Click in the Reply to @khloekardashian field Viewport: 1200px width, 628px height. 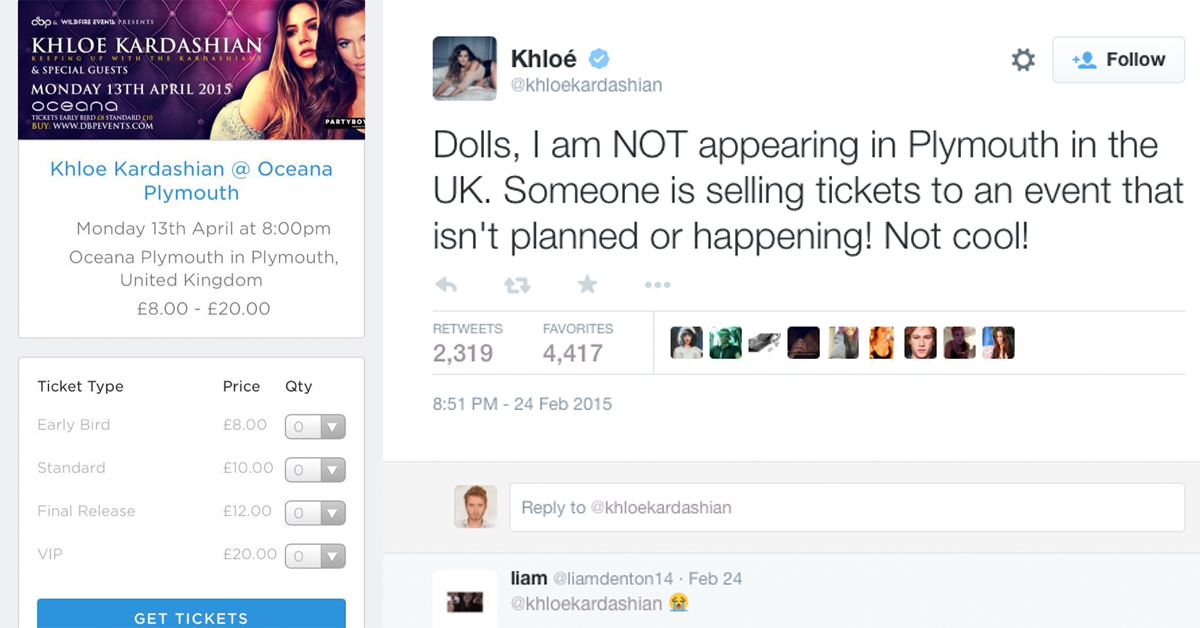[846, 508]
